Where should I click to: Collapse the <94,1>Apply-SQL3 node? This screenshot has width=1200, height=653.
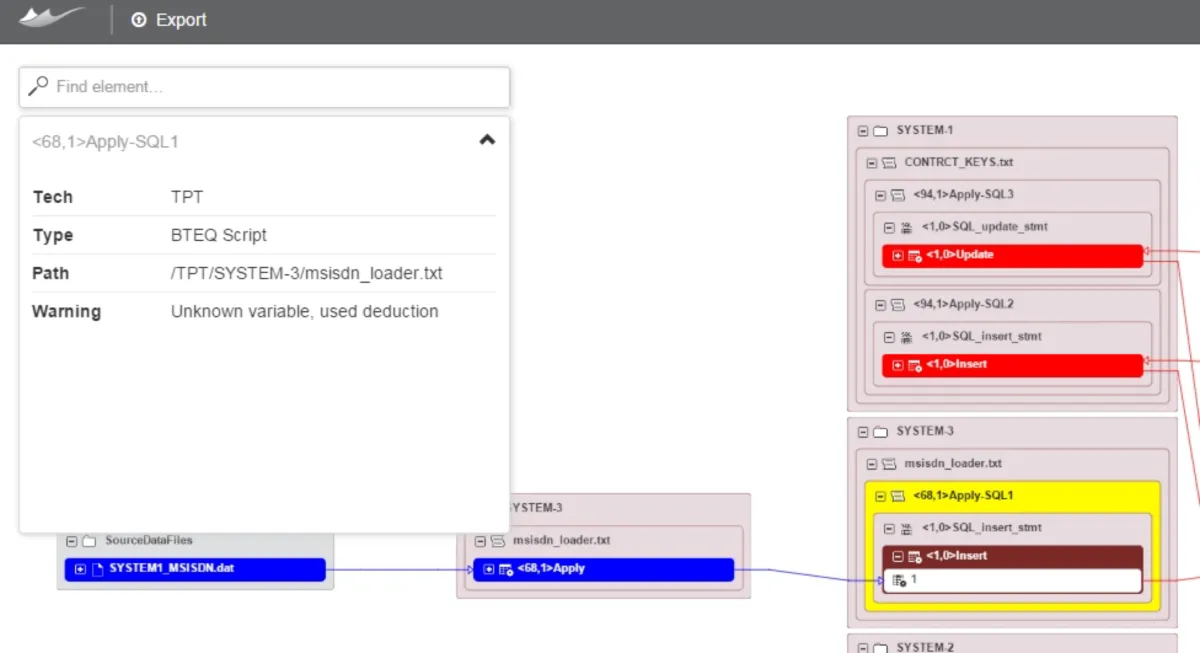pos(880,195)
